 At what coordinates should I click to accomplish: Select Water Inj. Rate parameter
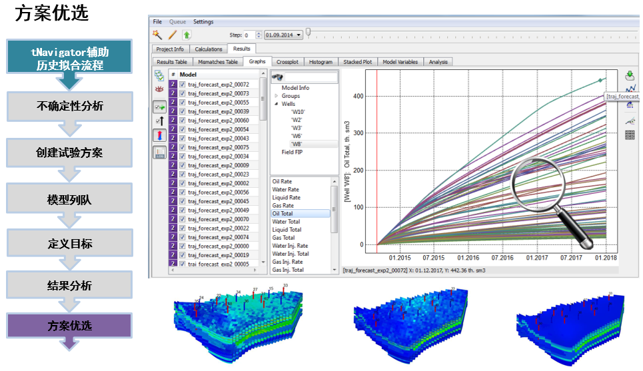290,246
